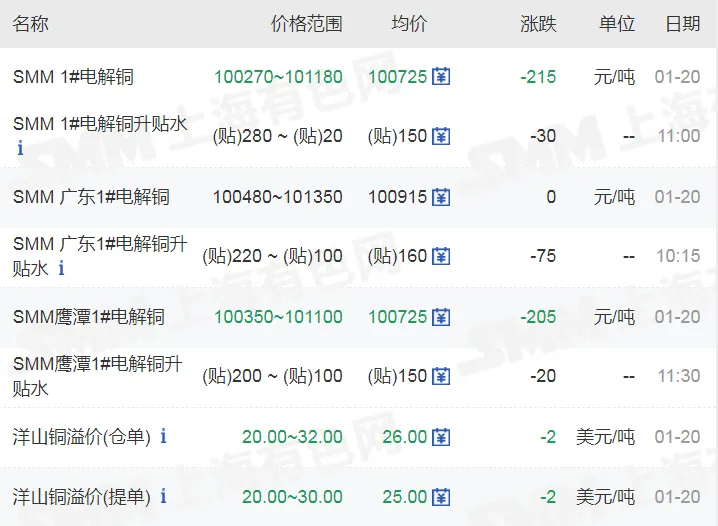This screenshot has height=526, width=718.
Task: Click change value -75
Action: click(x=543, y=256)
